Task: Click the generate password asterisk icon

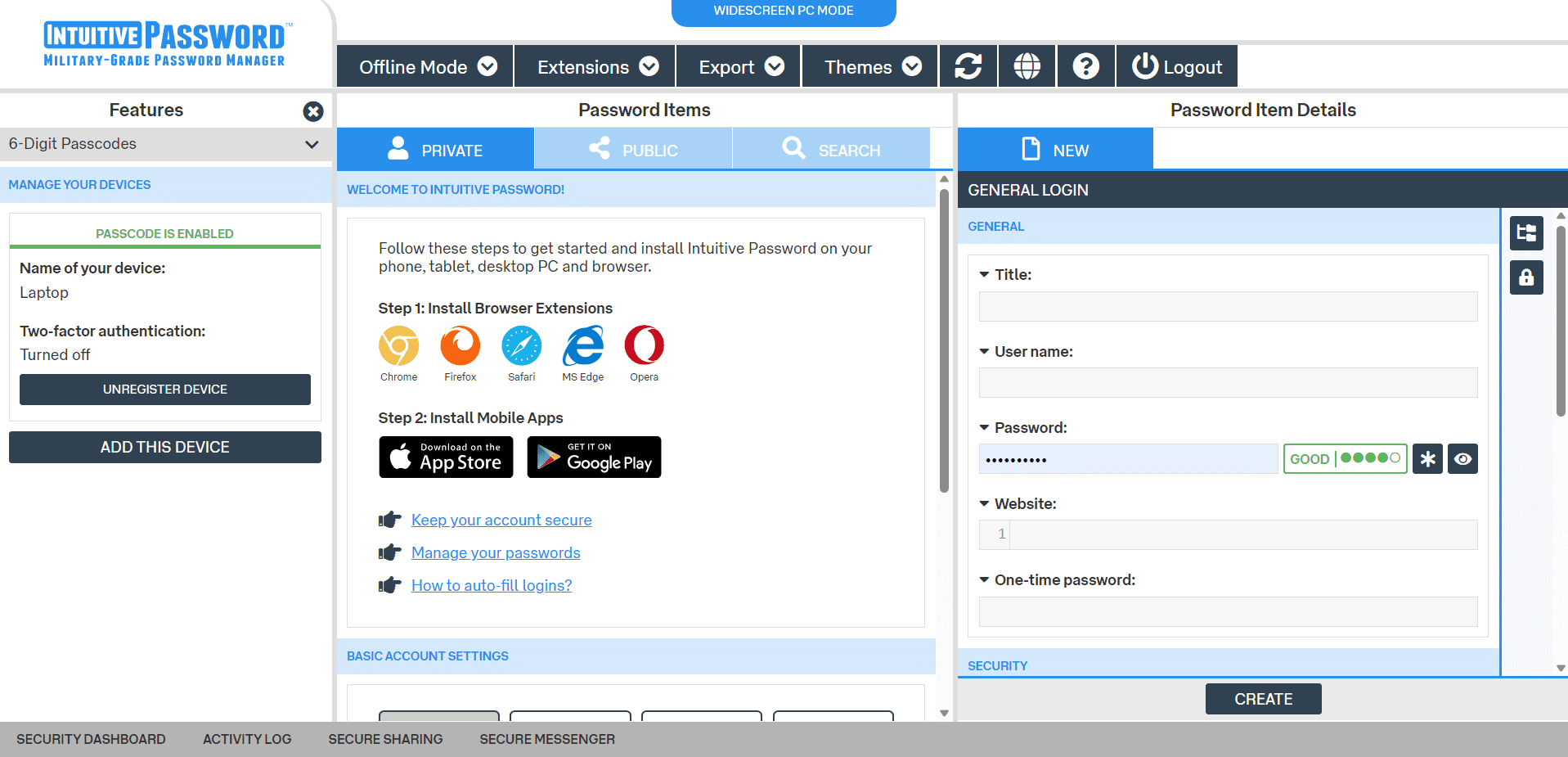Action: 1427,459
